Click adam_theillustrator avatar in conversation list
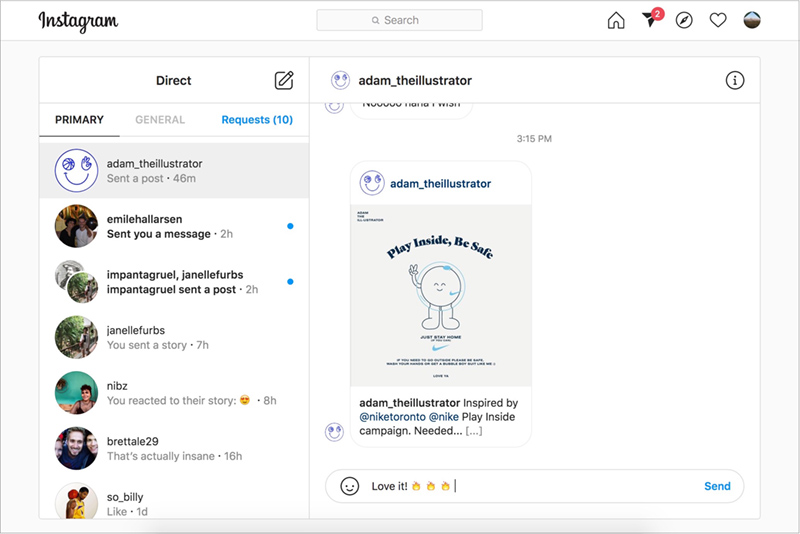The width and height of the screenshot is (800, 534). point(77,170)
